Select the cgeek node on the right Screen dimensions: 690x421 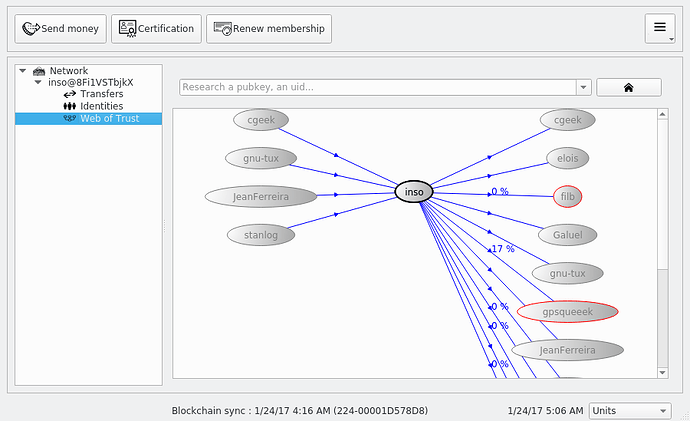pos(568,120)
